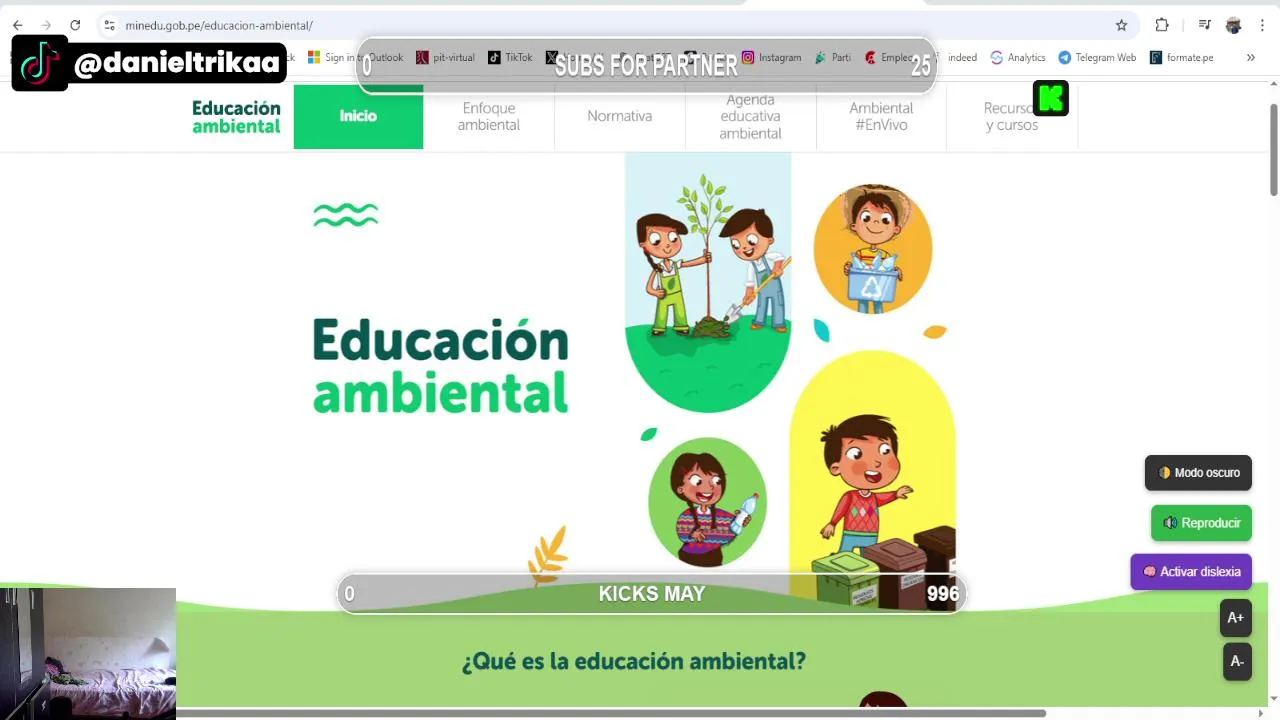Open the Normativa menu item

point(620,116)
